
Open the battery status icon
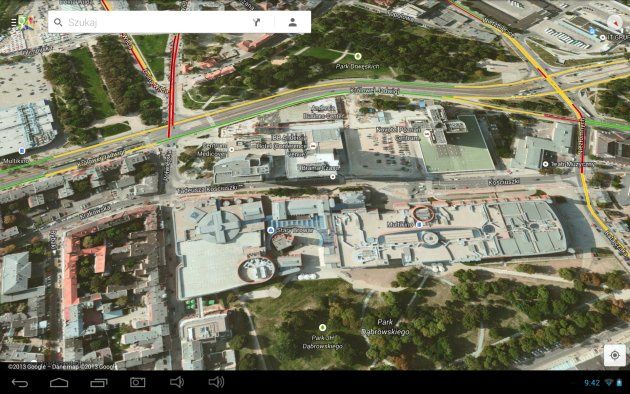tap(619, 383)
